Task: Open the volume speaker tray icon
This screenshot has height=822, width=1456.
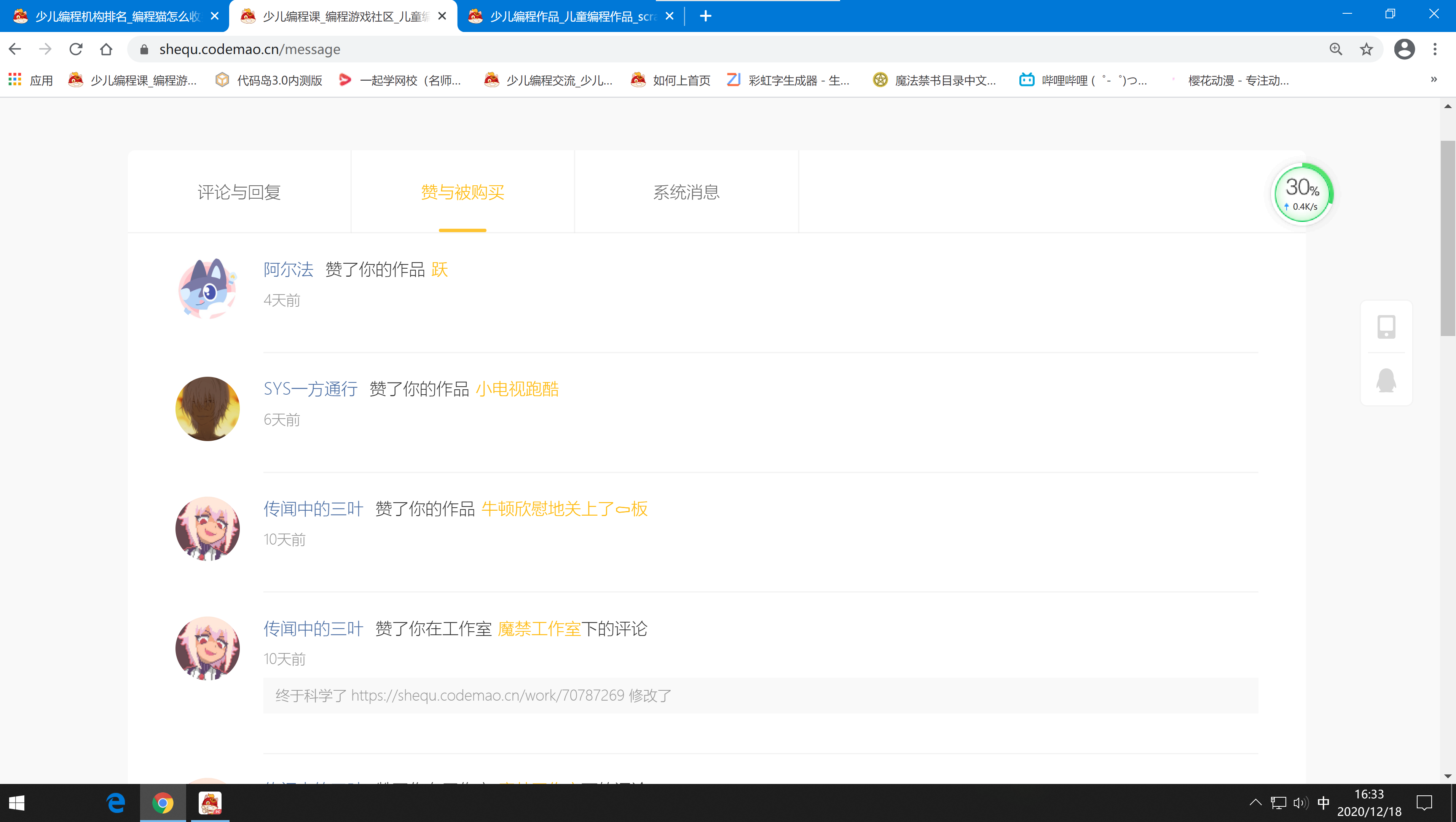Action: (1301, 803)
